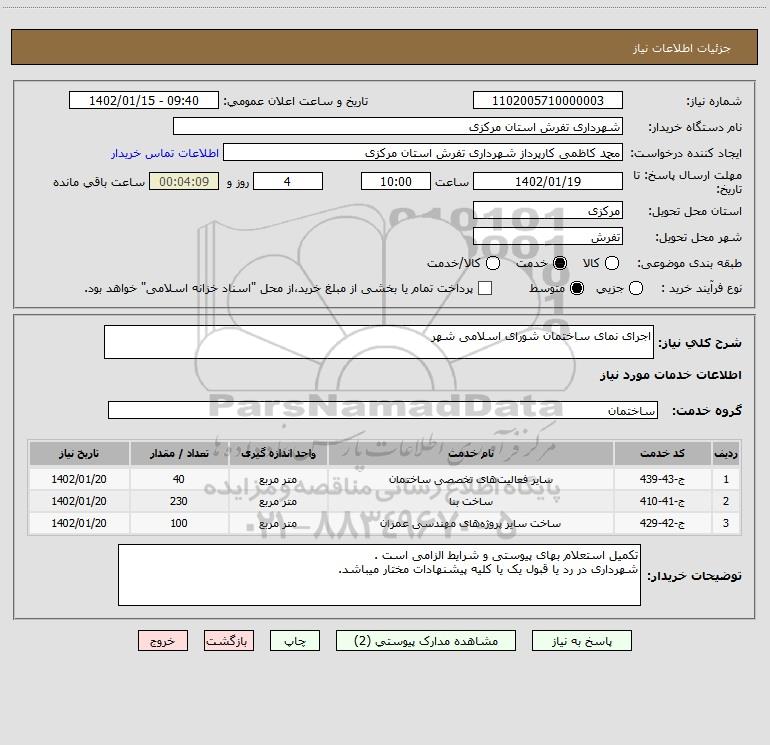Click the ردیف column header
770x745 pixels.
[x=726, y=453]
